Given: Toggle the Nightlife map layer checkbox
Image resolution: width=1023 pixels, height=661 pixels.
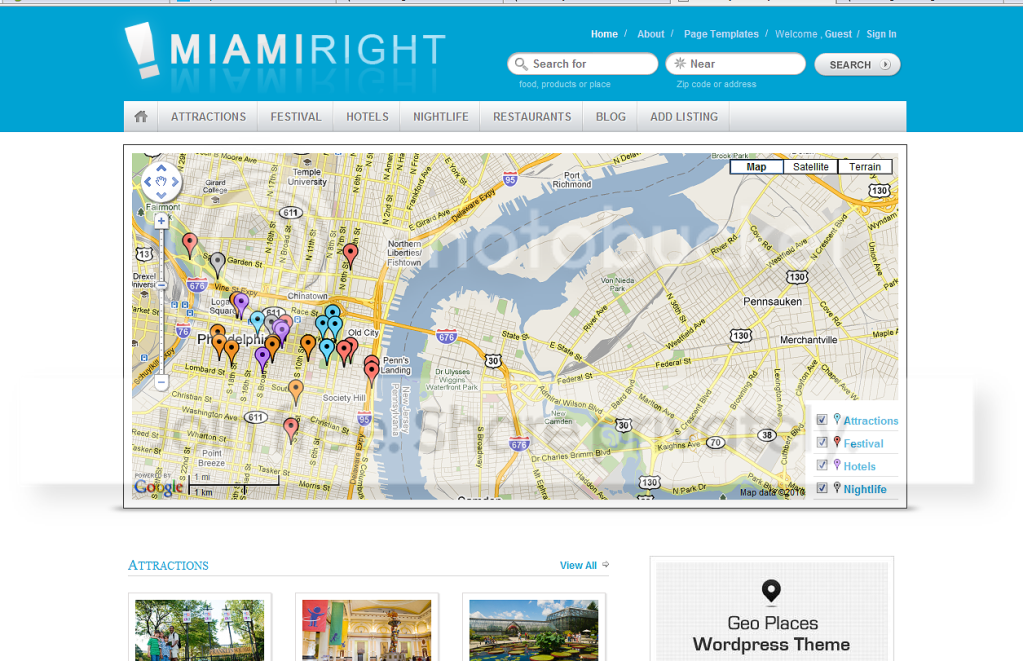Looking at the screenshot, I should 822,488.
